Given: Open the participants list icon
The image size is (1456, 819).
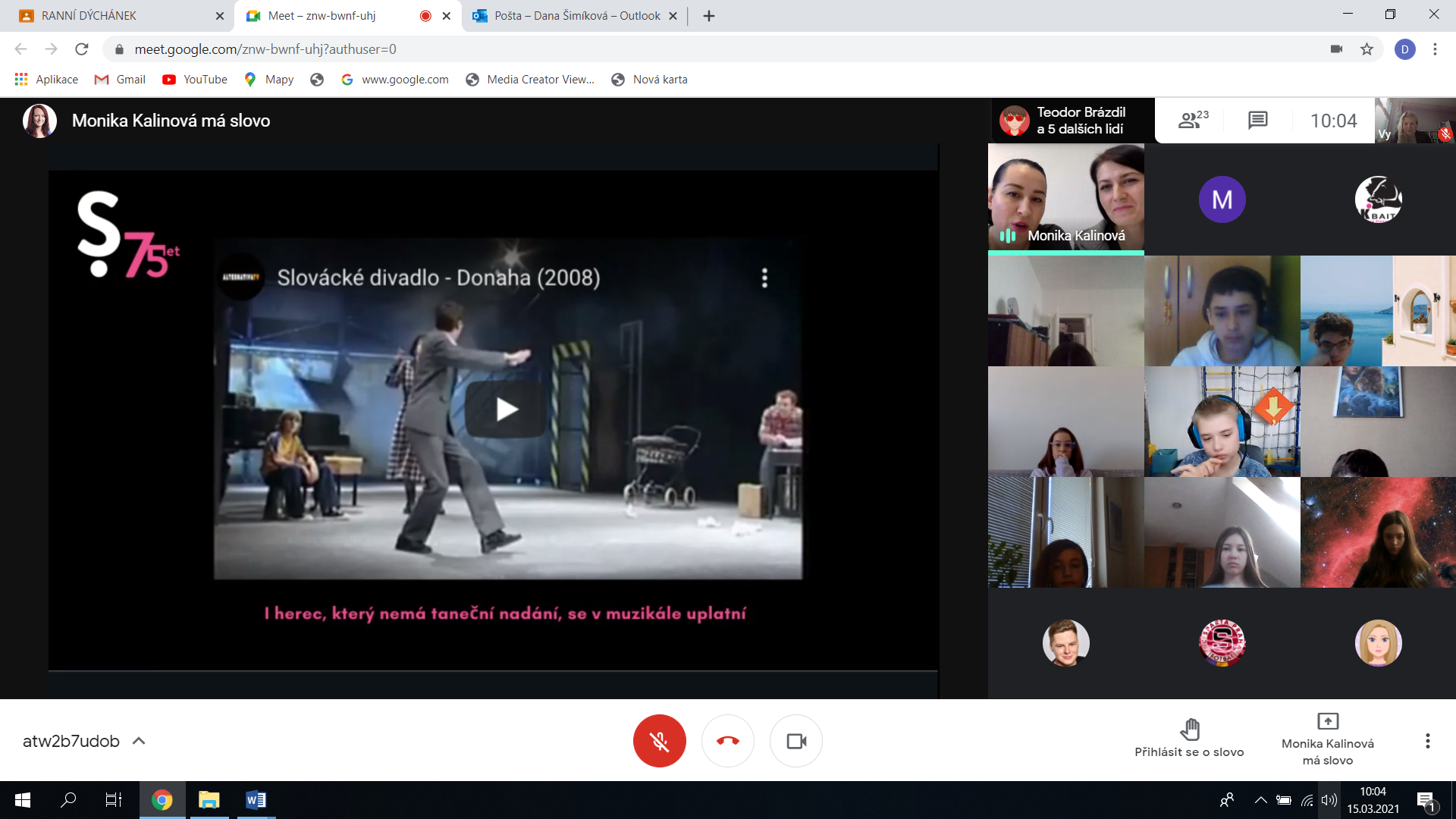Looking at the screenshot, I should pos(1193,120).
